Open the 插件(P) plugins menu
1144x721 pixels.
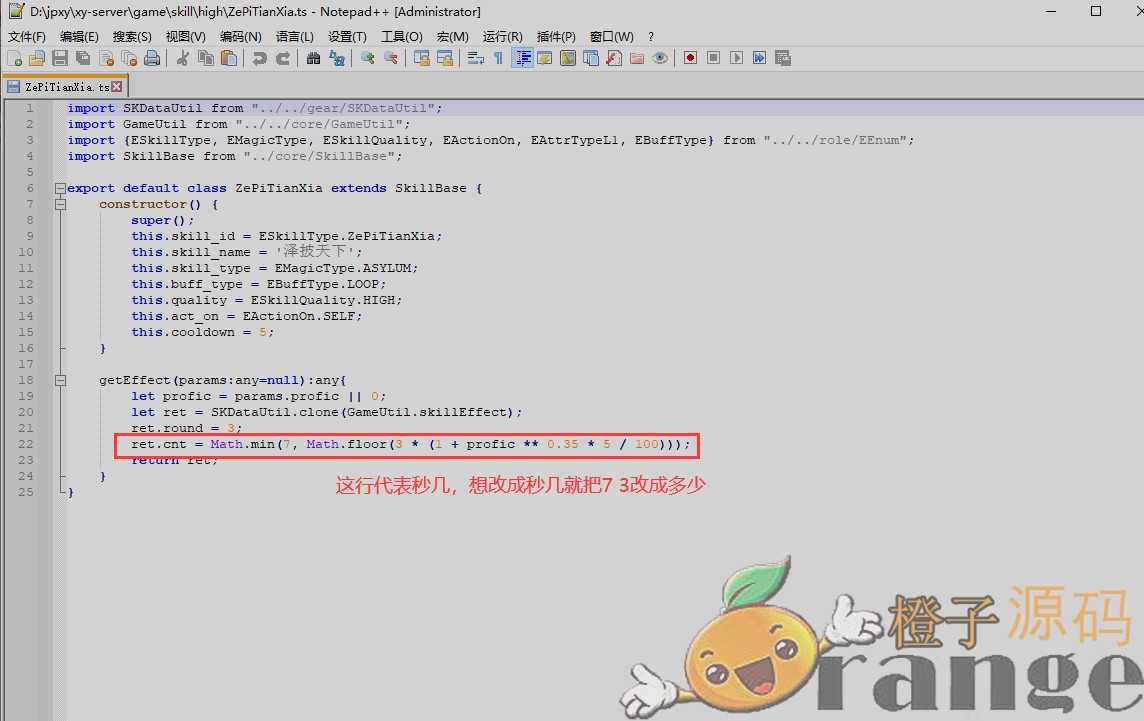(556, 37)
